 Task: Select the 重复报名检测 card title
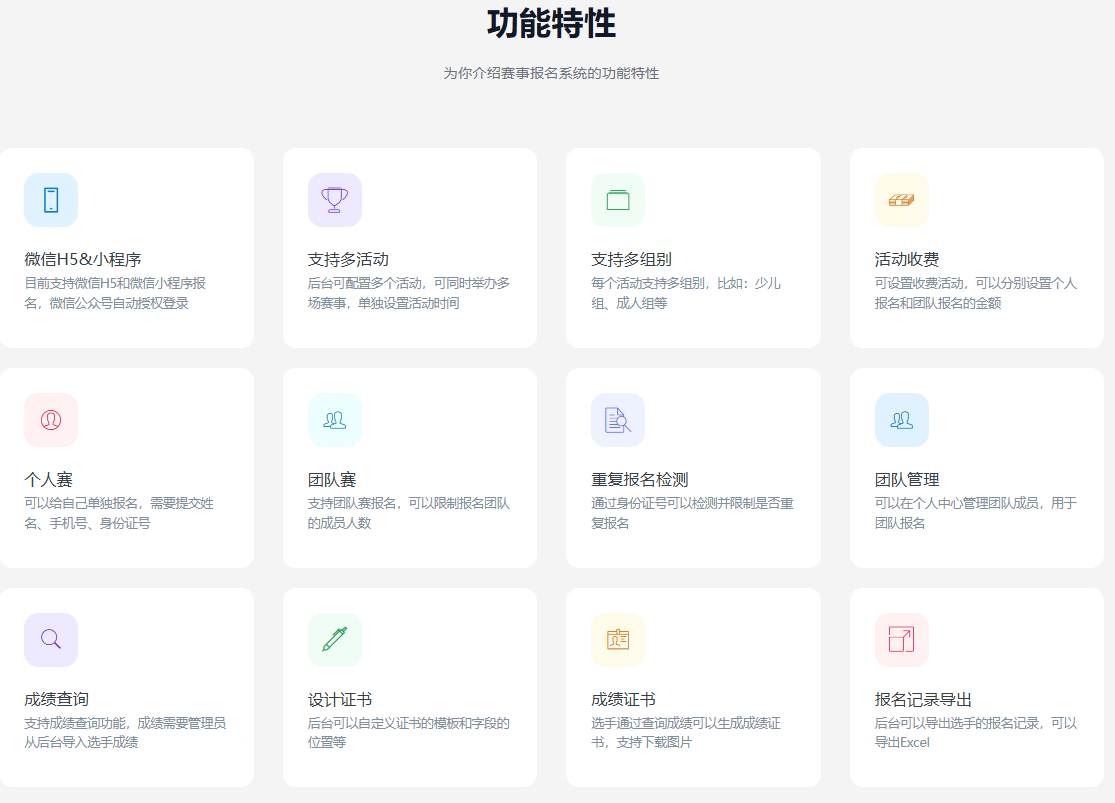639,479
